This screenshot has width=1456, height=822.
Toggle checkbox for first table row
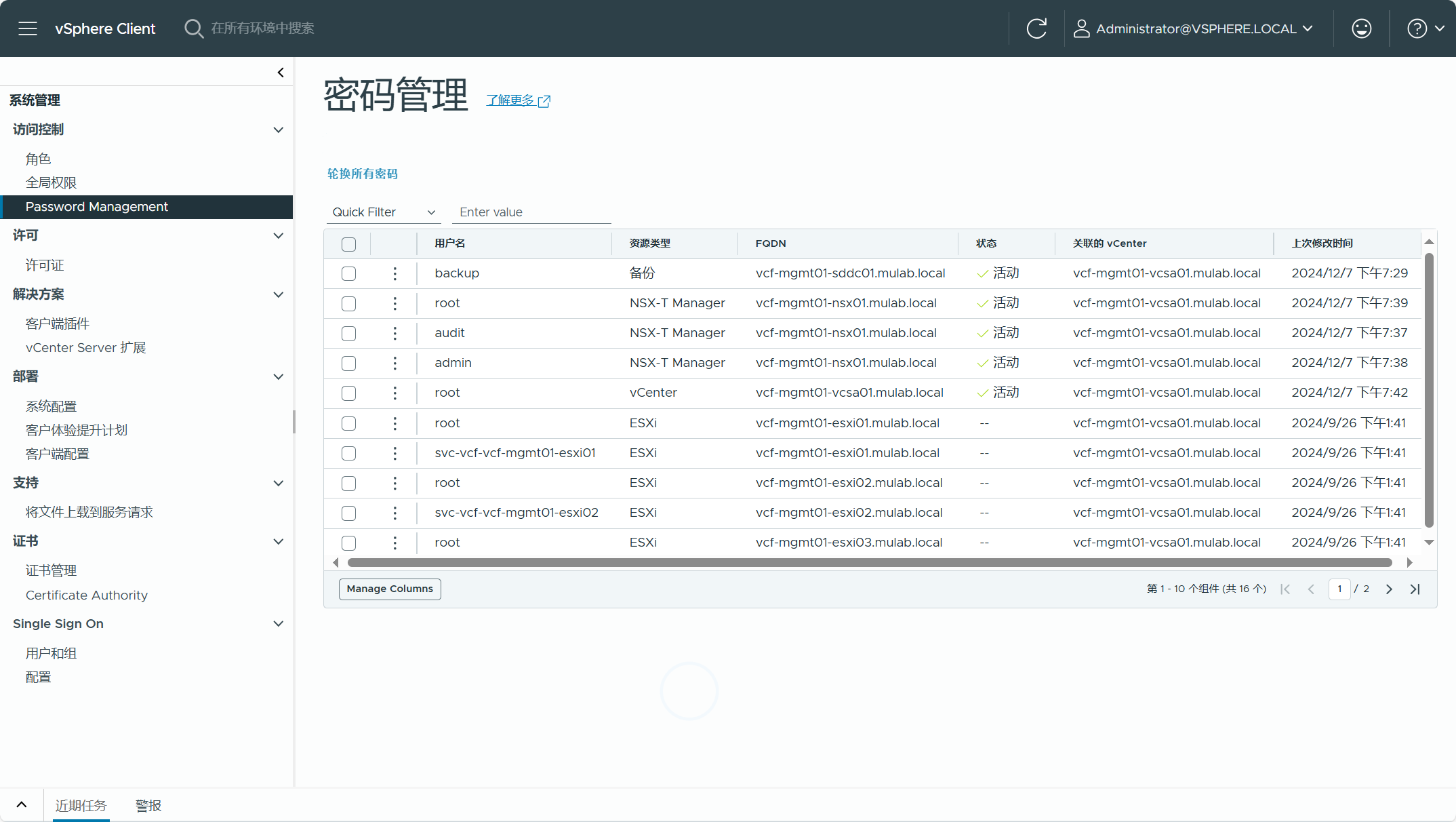point(349,273)
